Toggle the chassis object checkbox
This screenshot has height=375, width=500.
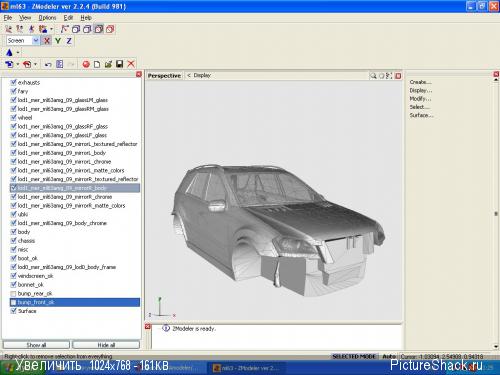click(13, 240)
